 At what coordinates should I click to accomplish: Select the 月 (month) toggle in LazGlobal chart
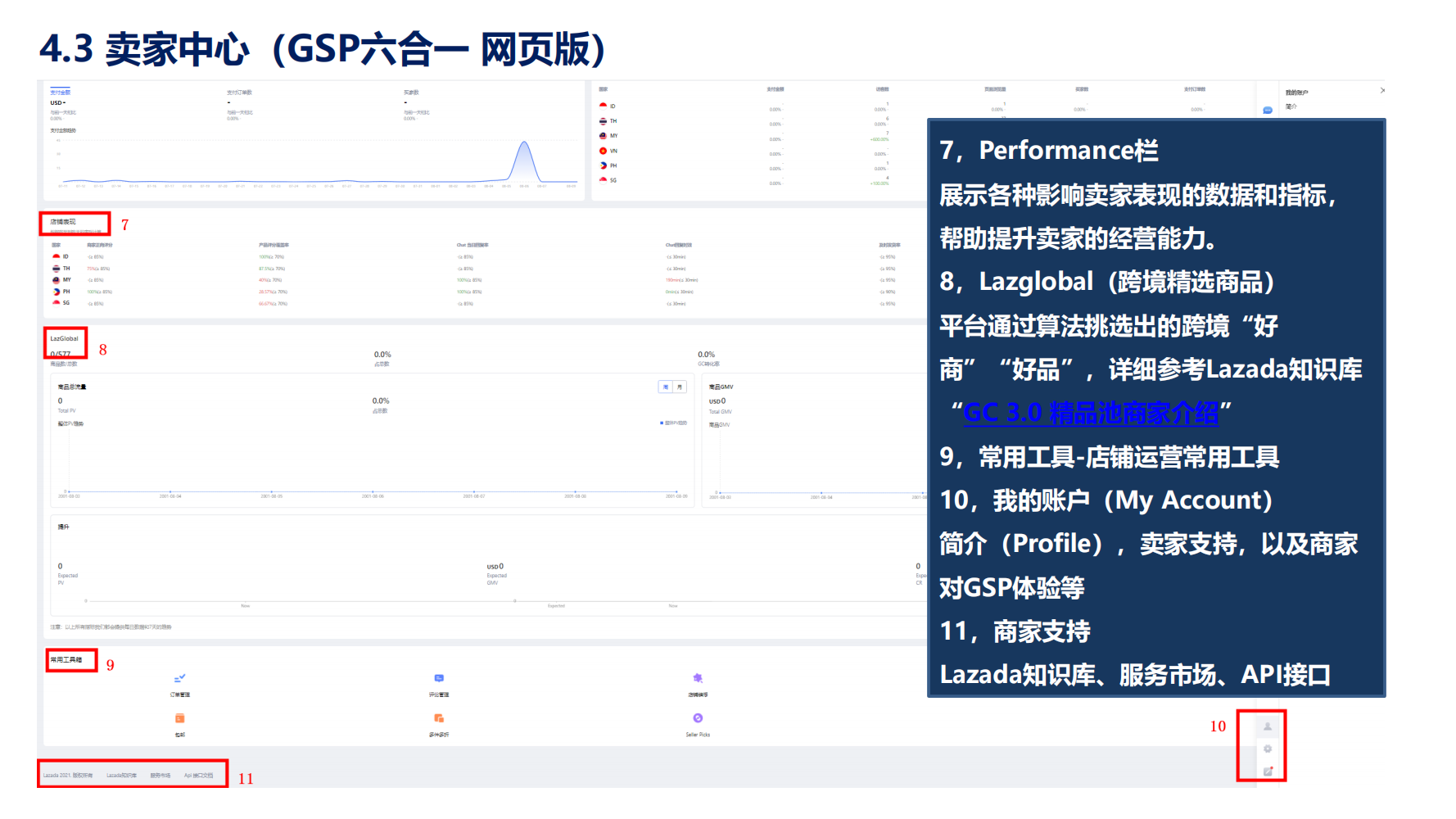[x=680, y=387]
